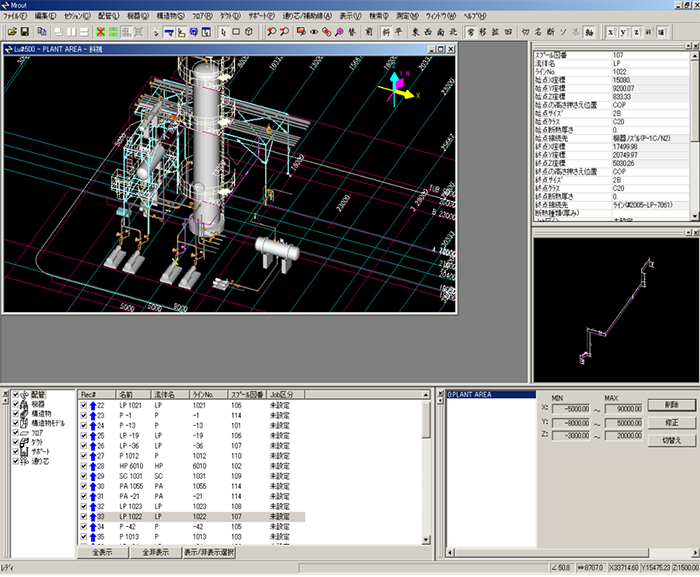Image resolution: width=700 pixels, height=577 pixels.
Task: Click the 全表示 button
Action: [103, 551]
